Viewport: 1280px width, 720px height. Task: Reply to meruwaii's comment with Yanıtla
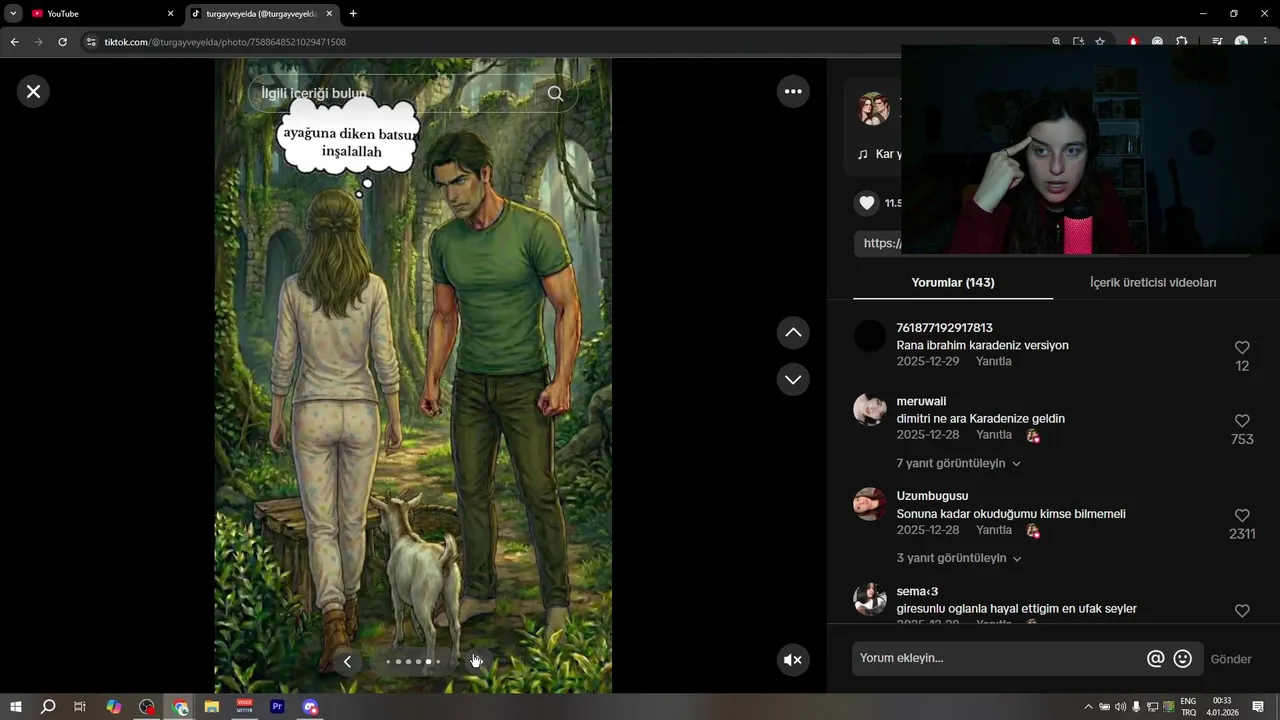(994, 435)
